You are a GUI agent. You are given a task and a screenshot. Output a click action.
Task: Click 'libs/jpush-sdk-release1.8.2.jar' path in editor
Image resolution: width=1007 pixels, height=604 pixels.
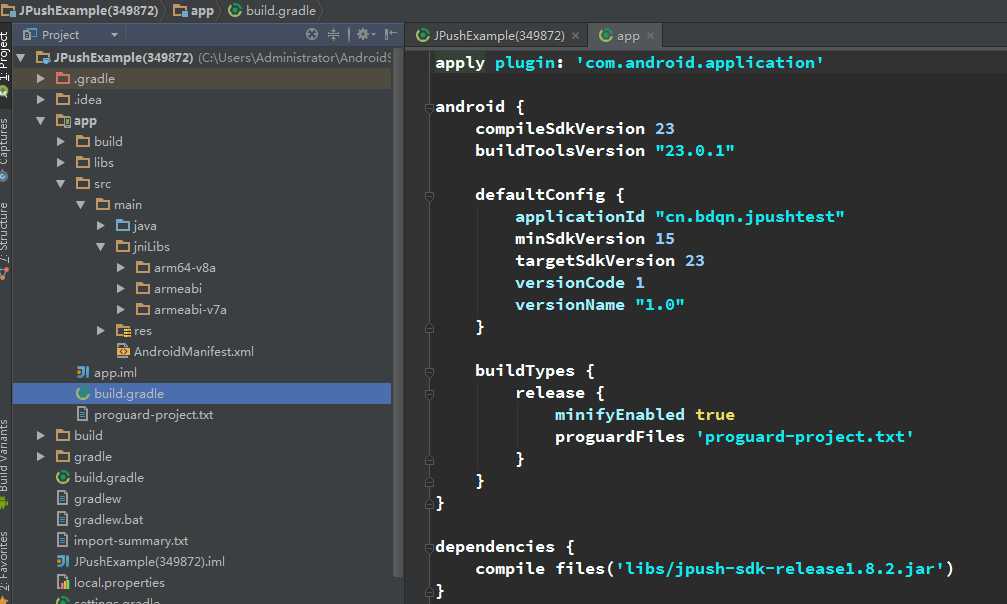tap(780, 569)
